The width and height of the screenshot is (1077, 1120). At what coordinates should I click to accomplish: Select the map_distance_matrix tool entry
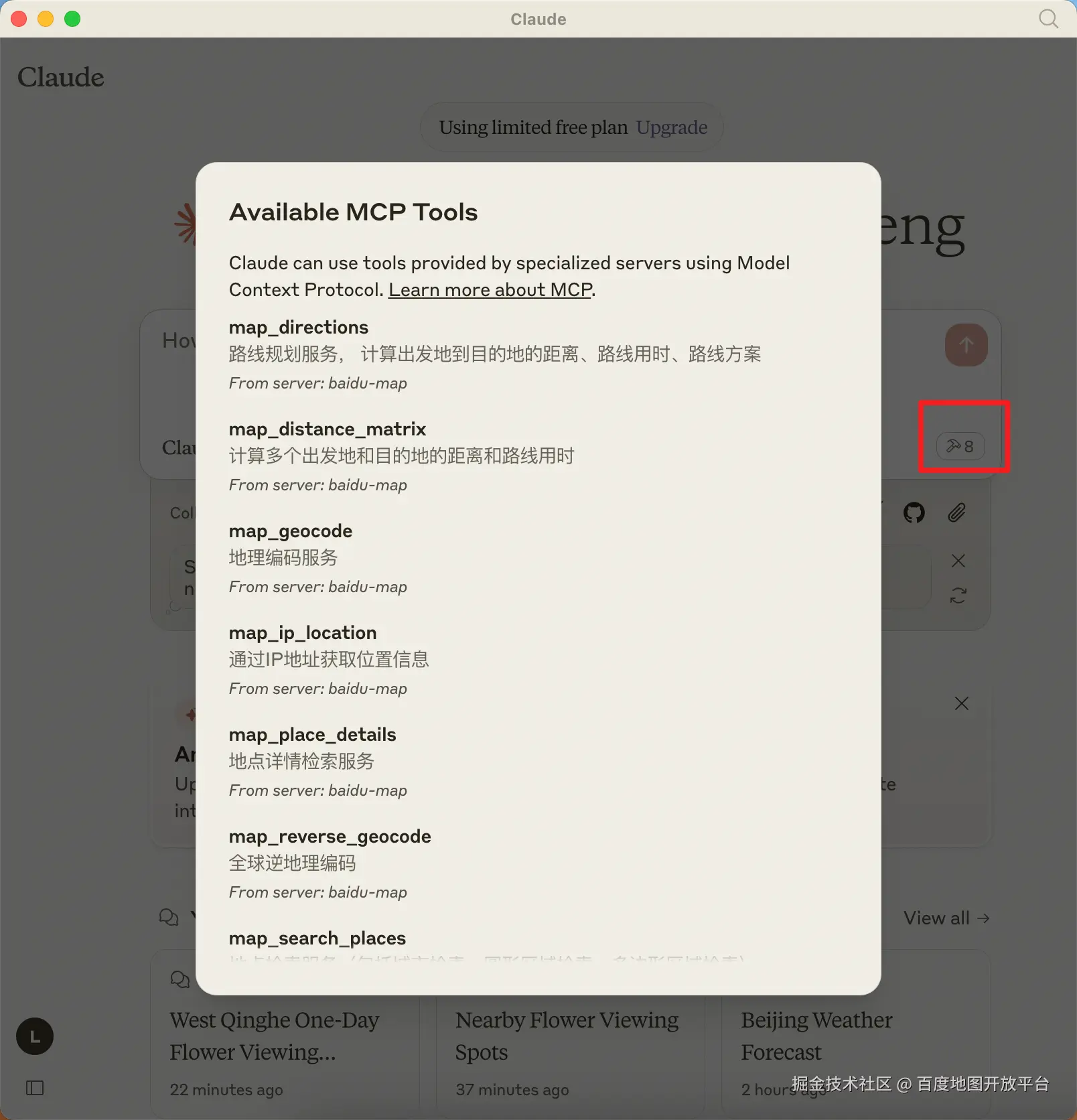click(x=328, y=429)
